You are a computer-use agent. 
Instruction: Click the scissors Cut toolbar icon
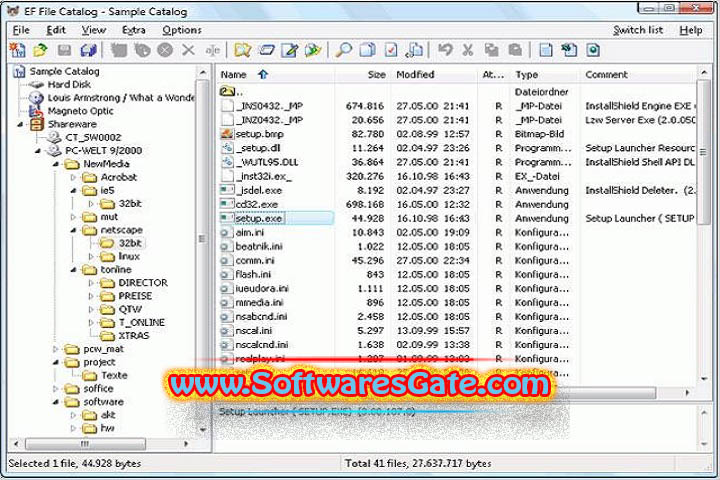[x=468, y=50]
